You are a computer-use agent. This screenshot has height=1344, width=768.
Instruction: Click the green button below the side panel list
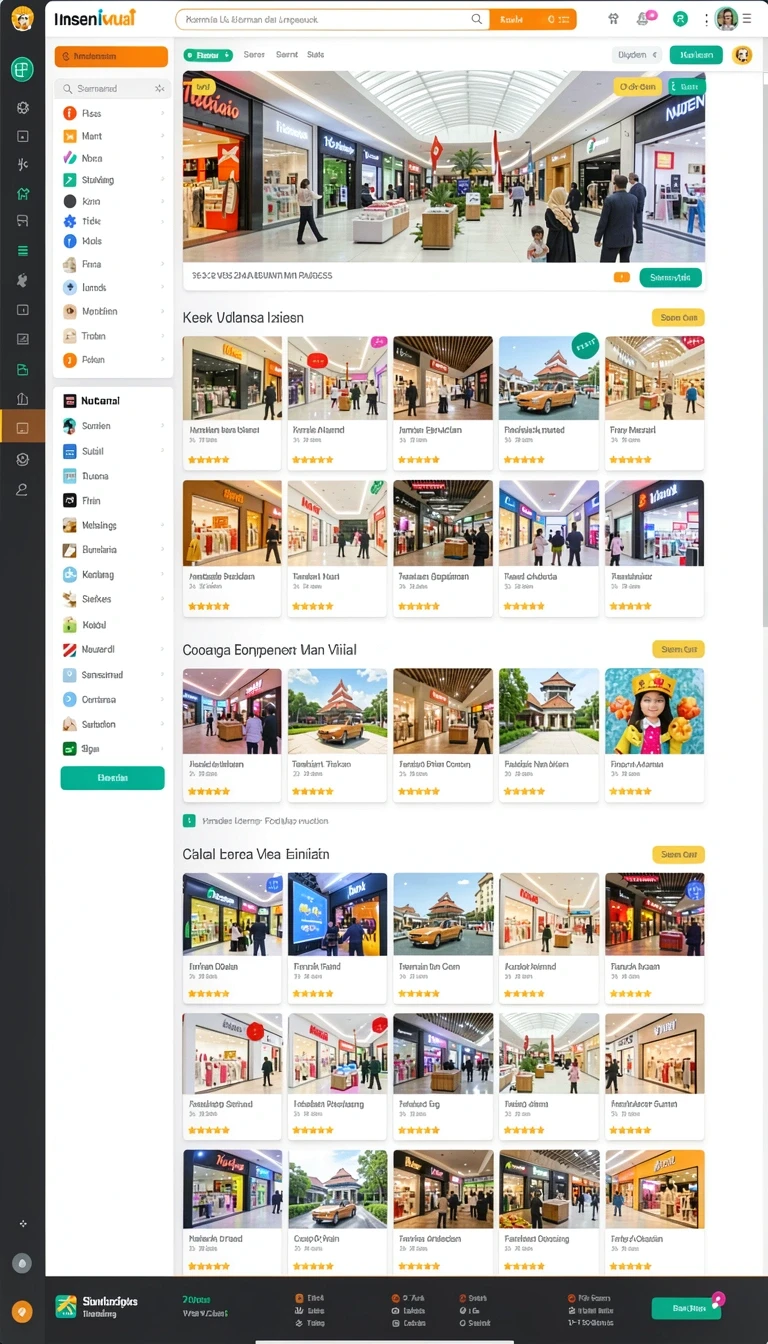coord(112,778)
